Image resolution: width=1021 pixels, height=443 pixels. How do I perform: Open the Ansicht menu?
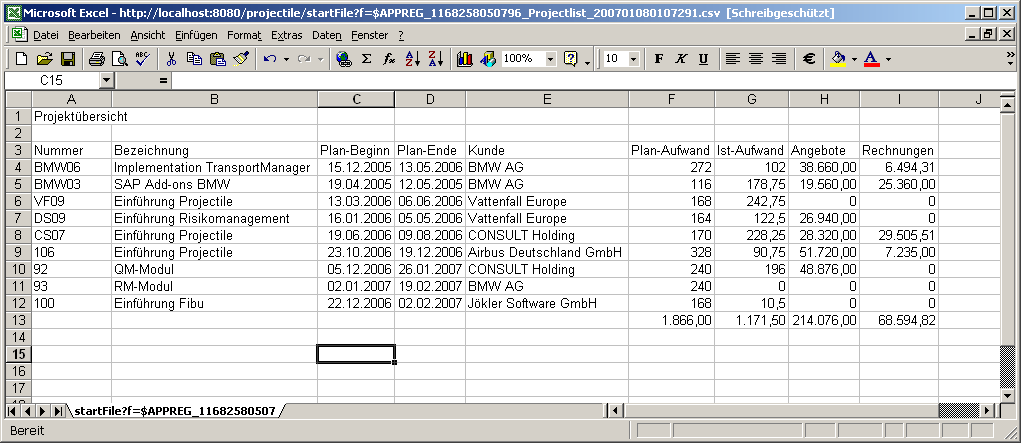coord(148,35)
